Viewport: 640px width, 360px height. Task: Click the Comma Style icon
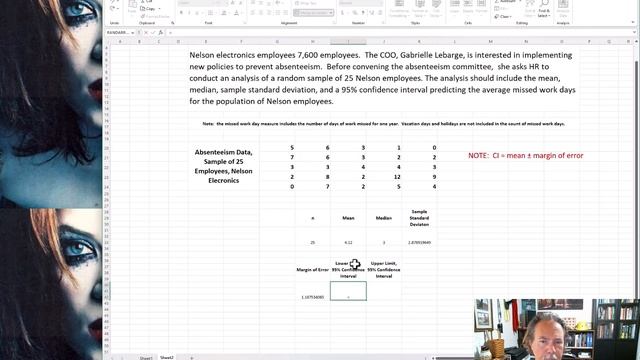(x=363, y=13)
